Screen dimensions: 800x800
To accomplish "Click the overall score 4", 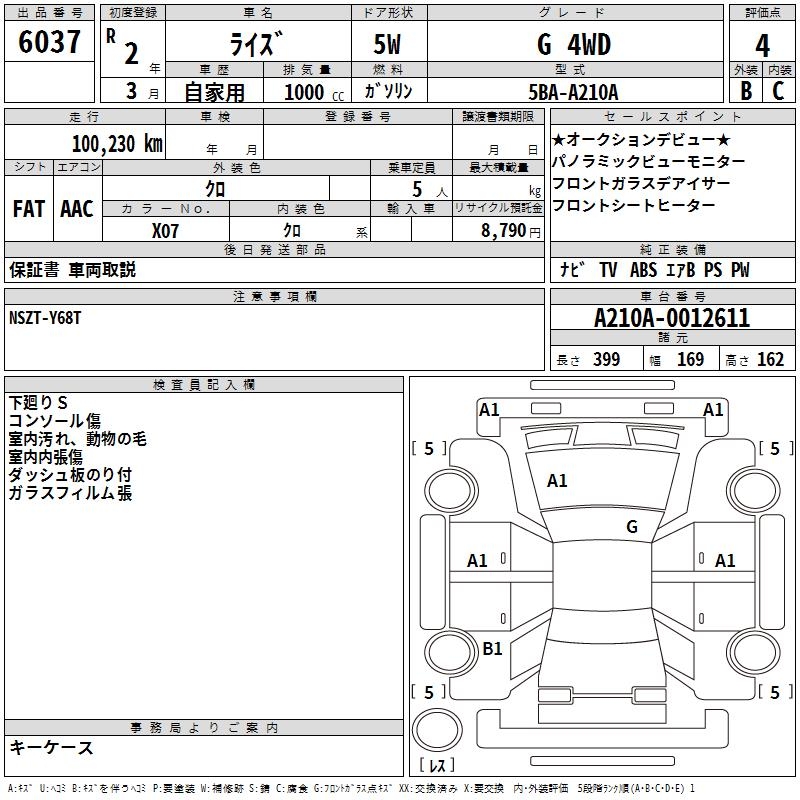I will point(762,45).
